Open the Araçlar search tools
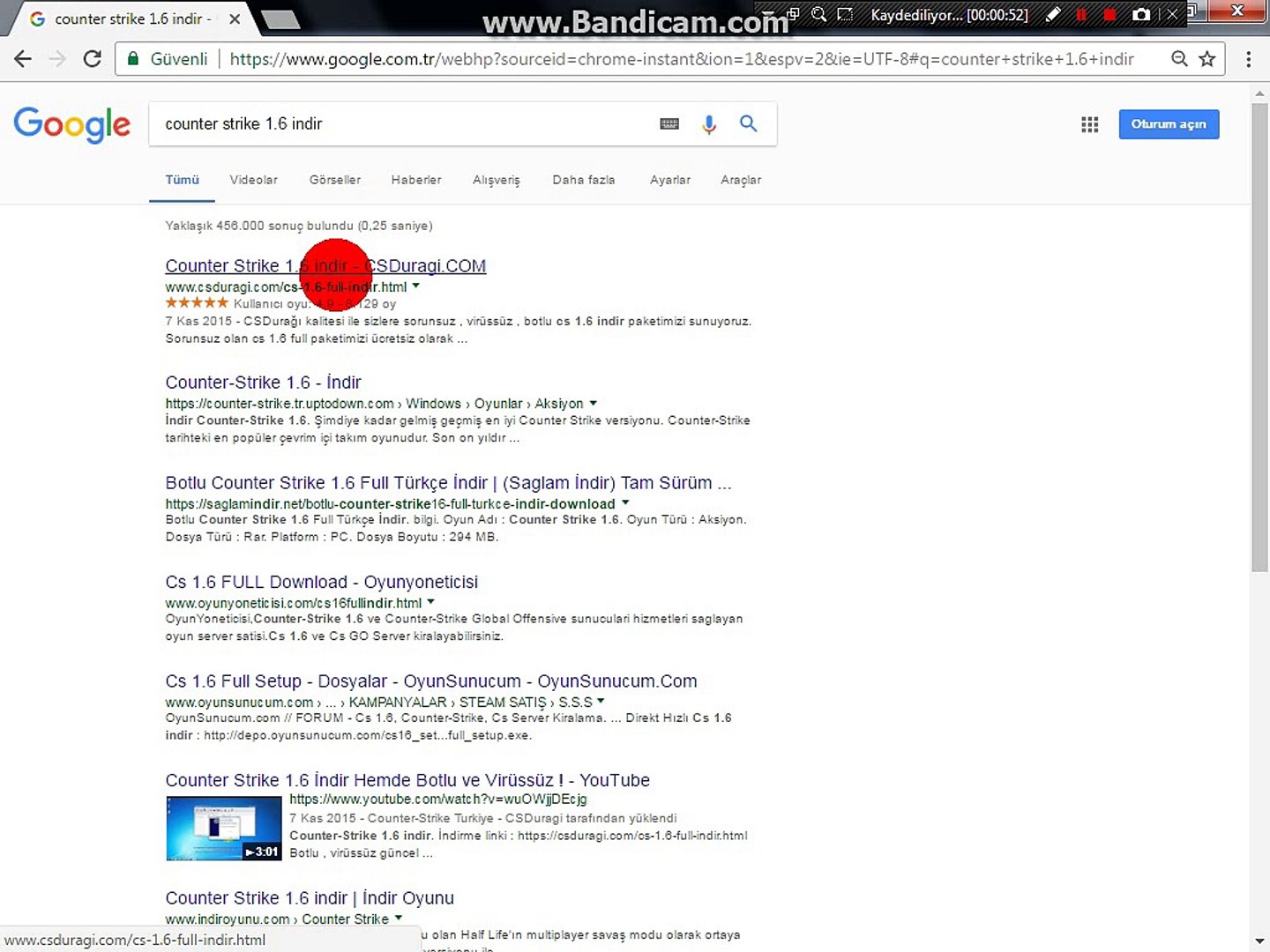 click(x=741, y=180)
